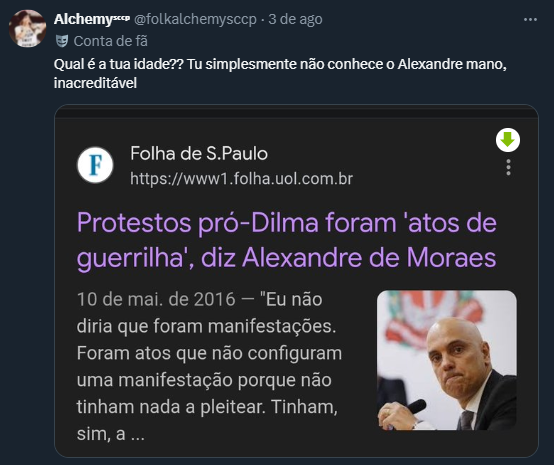The height and width of the screenshot is (465, 554).
Task: Open the article thumbnail showing the man at the microphone
Action: click(x=447, y=360)
